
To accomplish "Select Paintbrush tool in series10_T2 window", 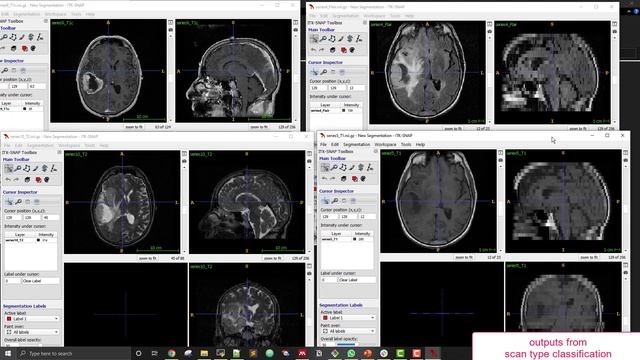I will click(36, 168).
